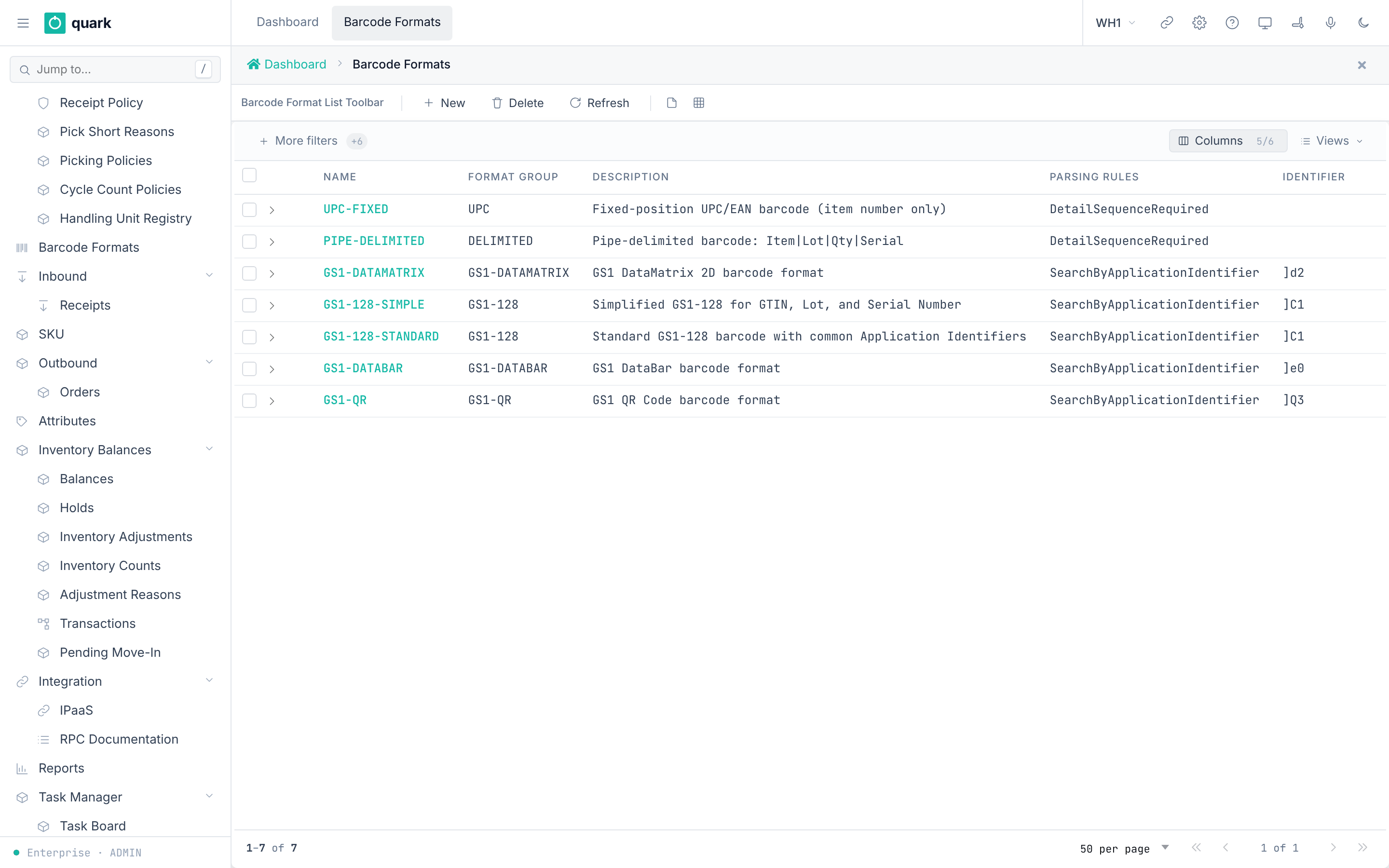This screenshot has height=868, width=1389.
Task: Click the New button
Action: click(x=444, y=103)
